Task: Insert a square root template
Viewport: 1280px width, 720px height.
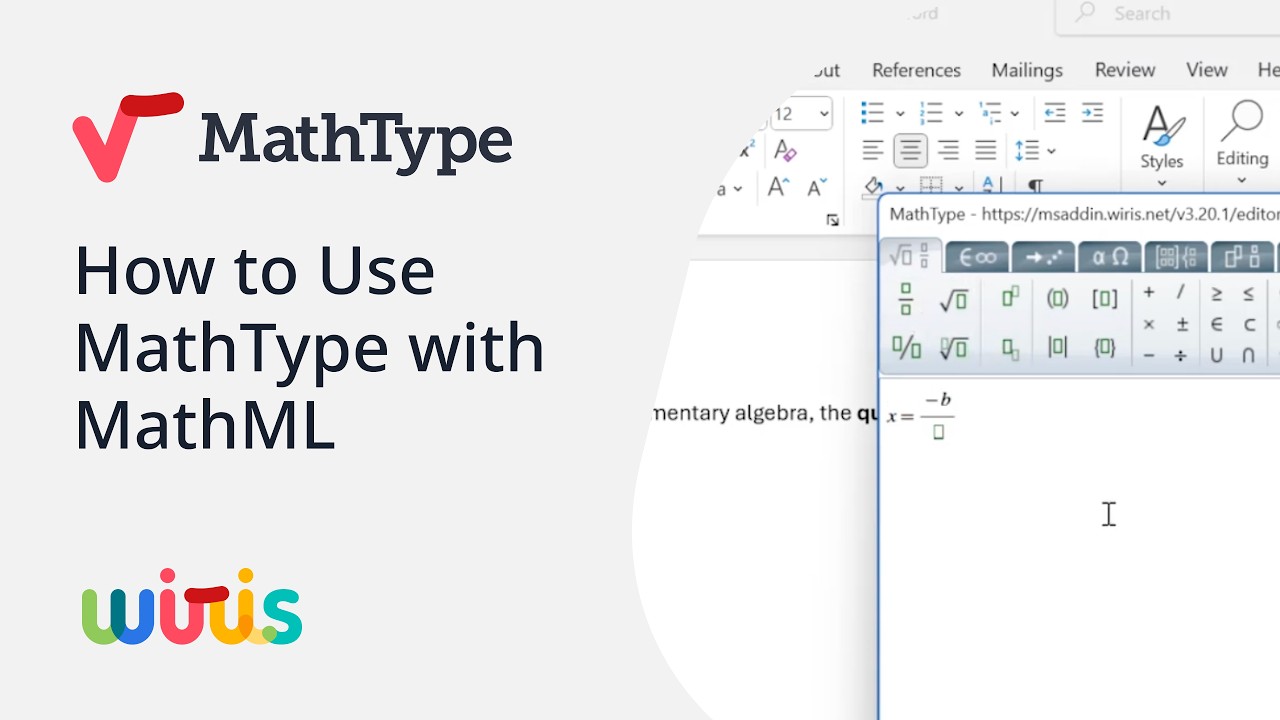Action: click(953, 299)
